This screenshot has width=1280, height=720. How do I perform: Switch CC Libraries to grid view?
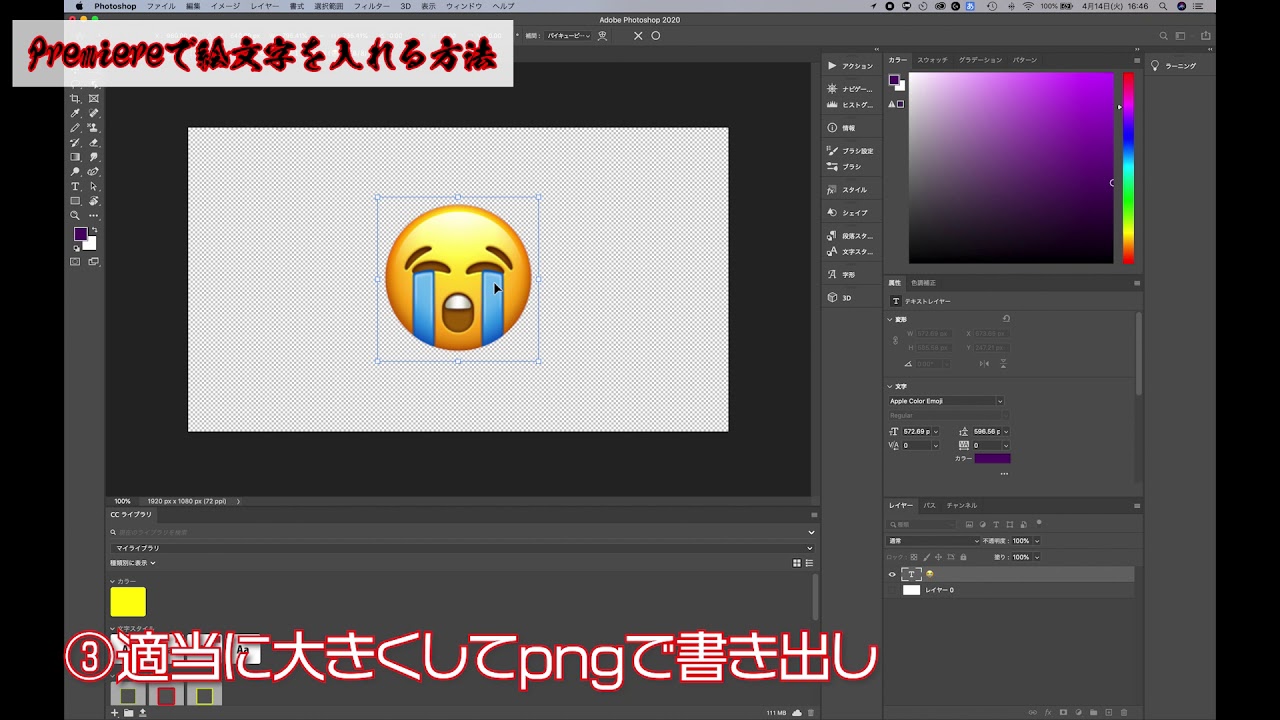[797, 563]
